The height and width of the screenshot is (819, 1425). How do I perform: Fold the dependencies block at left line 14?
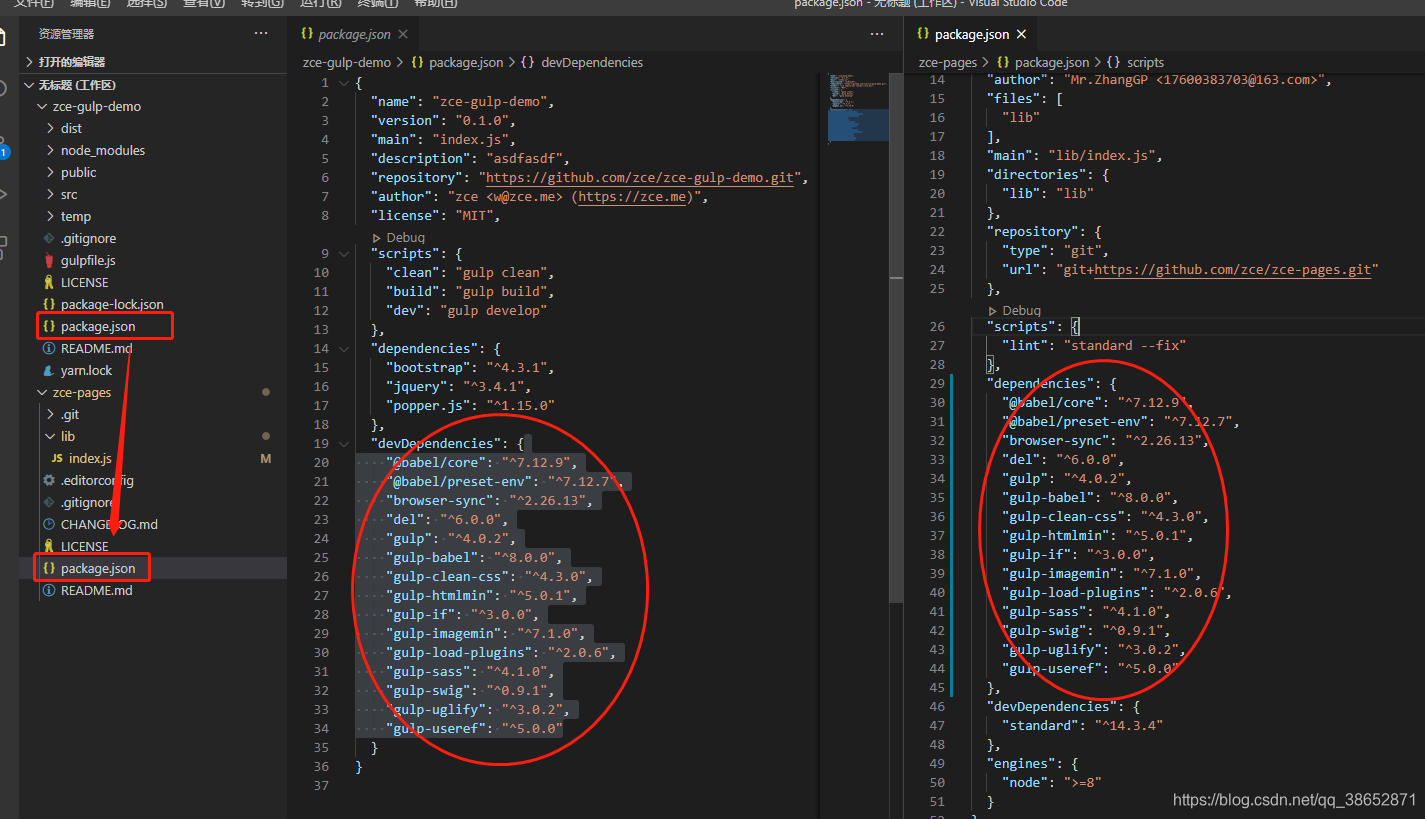[x=346, y=348]
